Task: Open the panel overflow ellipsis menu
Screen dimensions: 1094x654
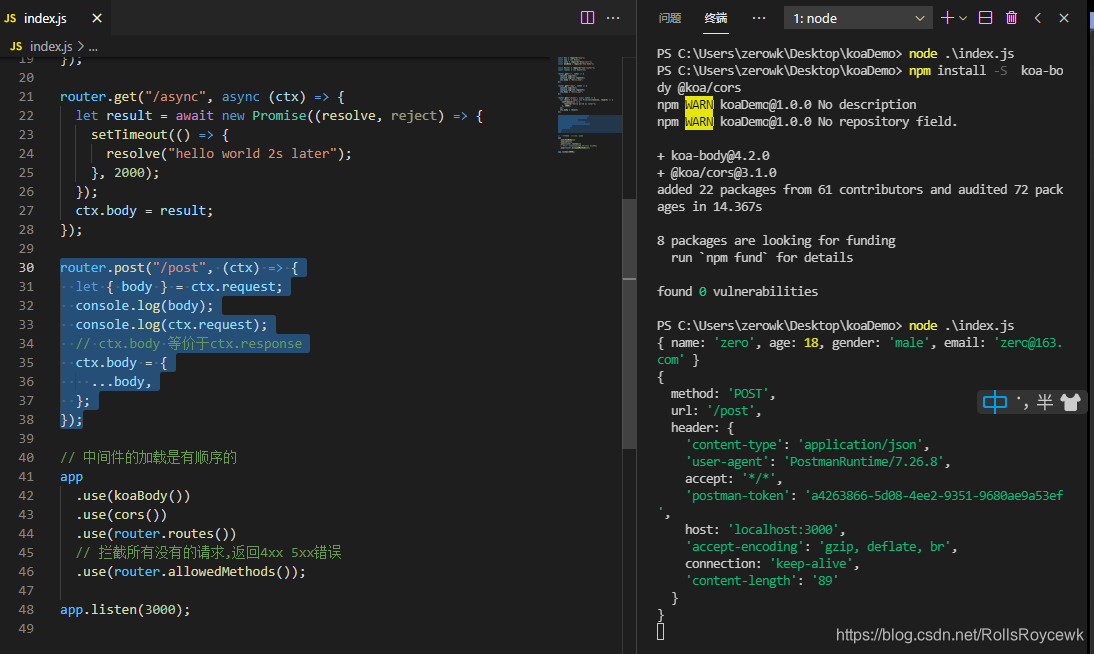Action: tap(759, 18)
